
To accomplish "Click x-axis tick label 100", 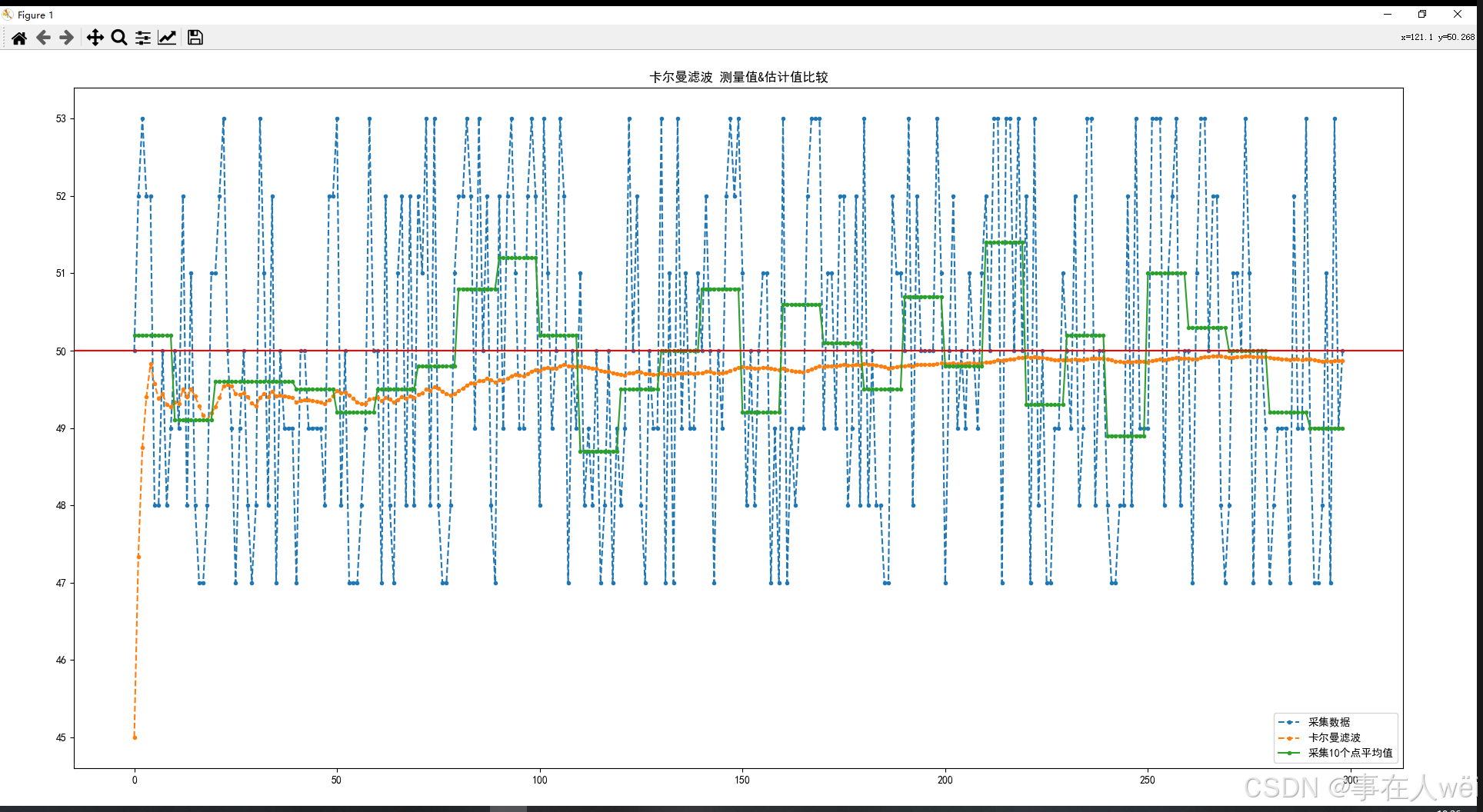I will [x=540, y=780].
